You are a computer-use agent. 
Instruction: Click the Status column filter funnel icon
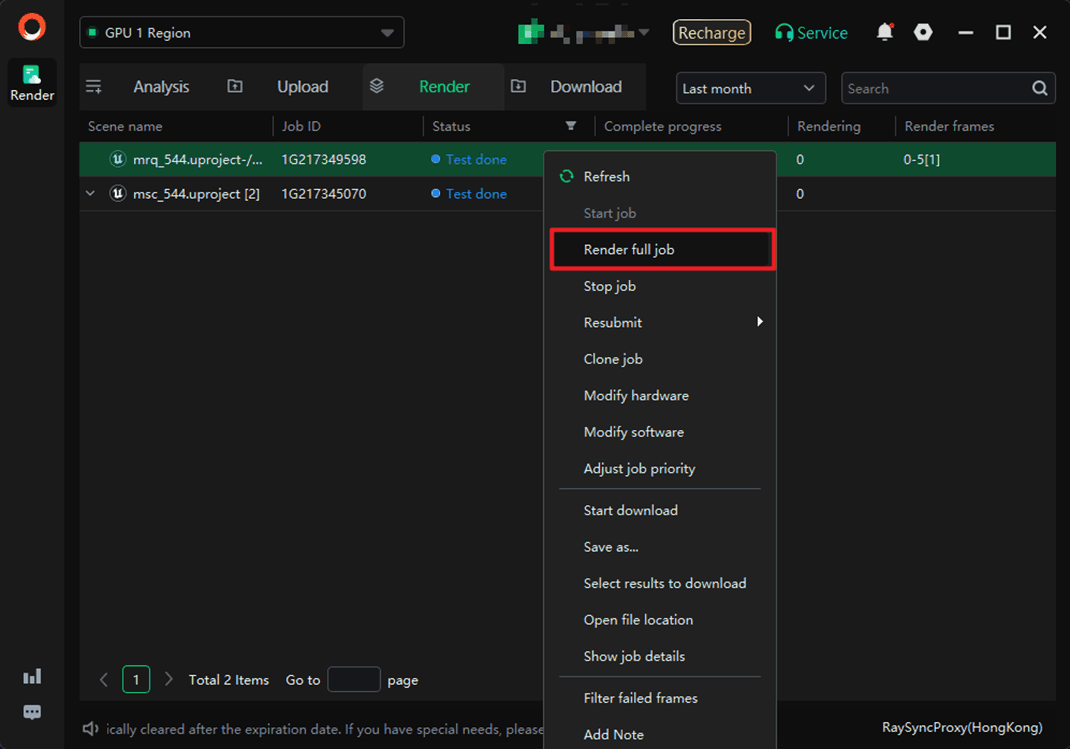(x=570, y=126)
